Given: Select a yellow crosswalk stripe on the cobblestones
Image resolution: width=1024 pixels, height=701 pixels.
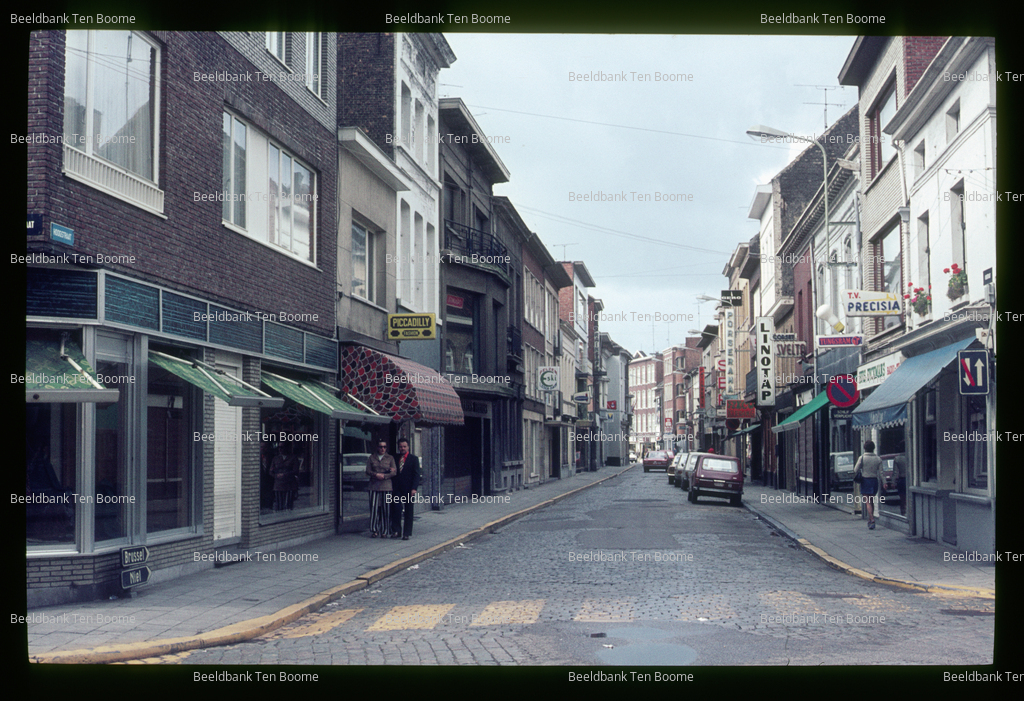Looking at the screenshot, I should (411, 615).
